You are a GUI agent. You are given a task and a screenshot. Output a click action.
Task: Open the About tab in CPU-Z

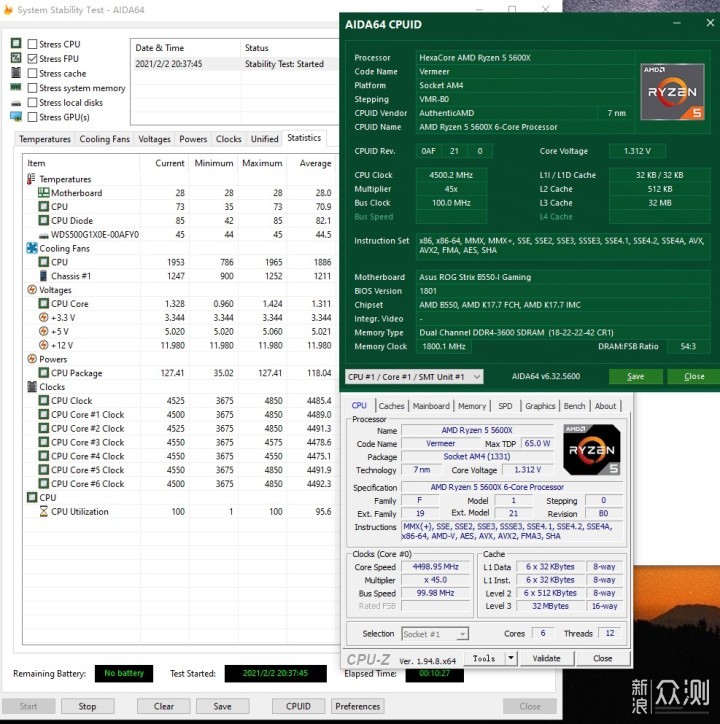tap(605, 406)
